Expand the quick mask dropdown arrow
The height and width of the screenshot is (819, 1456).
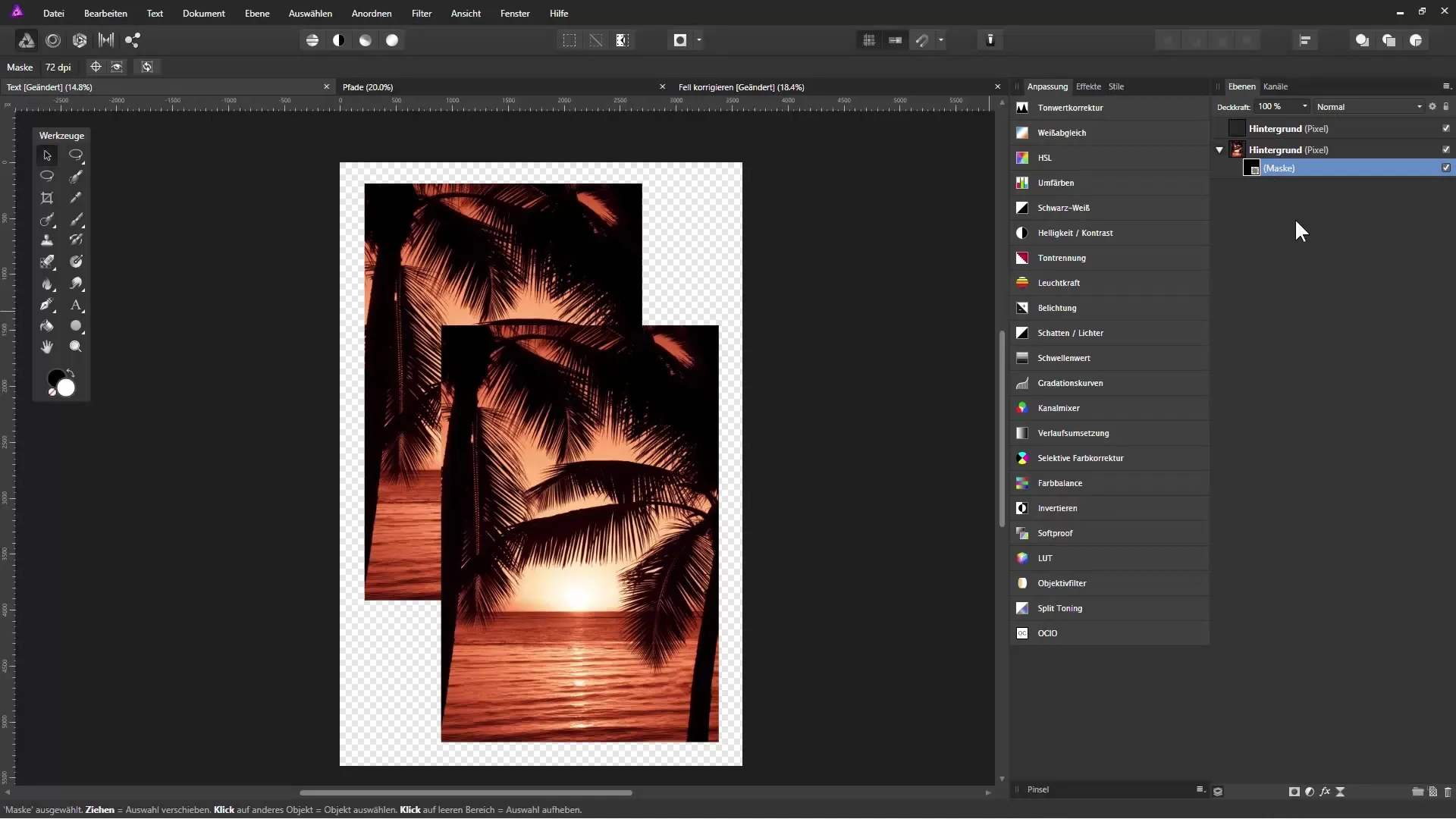[699, 40]
